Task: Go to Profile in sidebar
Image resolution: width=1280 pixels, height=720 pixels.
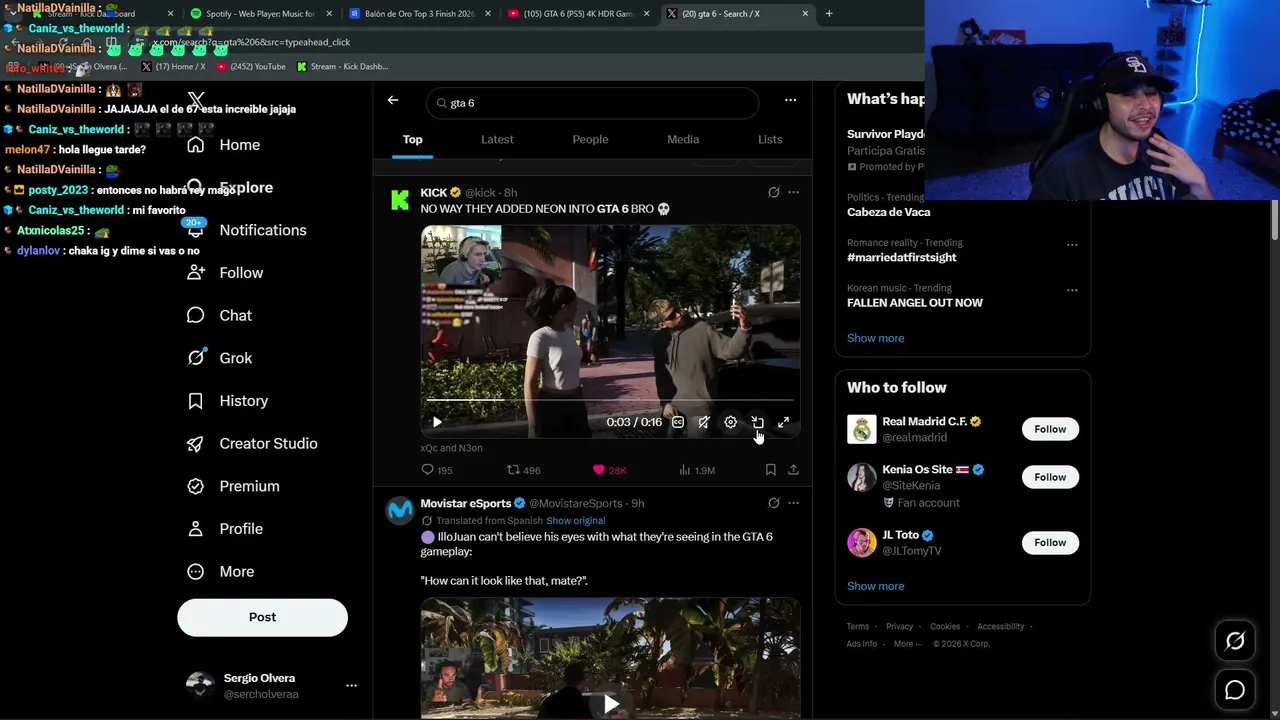Action: (225, 529)
